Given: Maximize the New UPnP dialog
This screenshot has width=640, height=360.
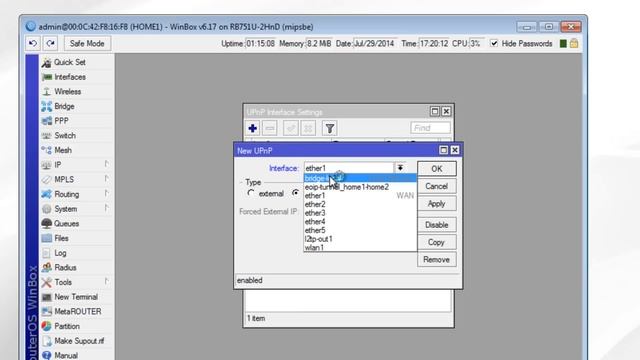Looking at the screenshot, I should point(444,150).
